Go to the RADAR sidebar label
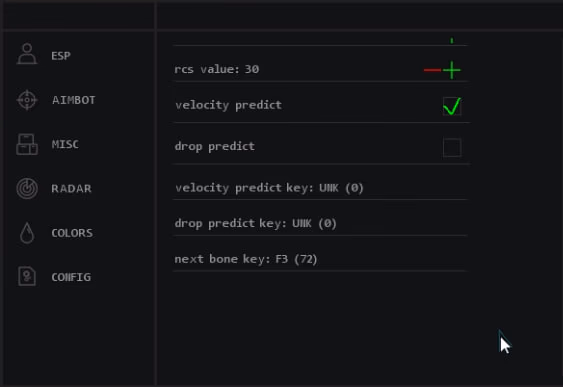This screenshot has width=563, height=387. (x=71, y=189)
